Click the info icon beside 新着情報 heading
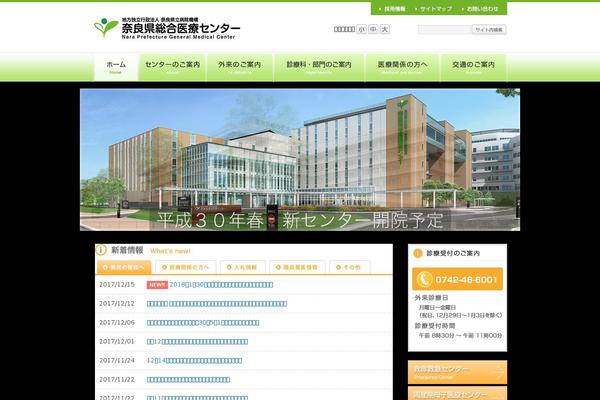 click(101, 250)
